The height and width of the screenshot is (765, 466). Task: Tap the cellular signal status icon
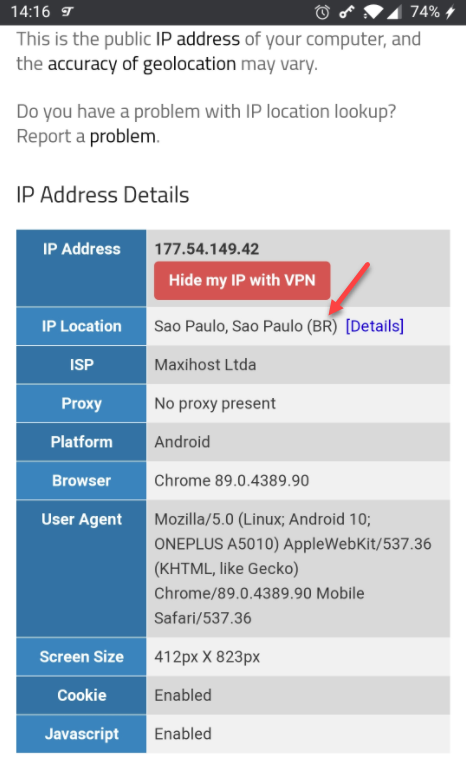(x=394, y=12)
